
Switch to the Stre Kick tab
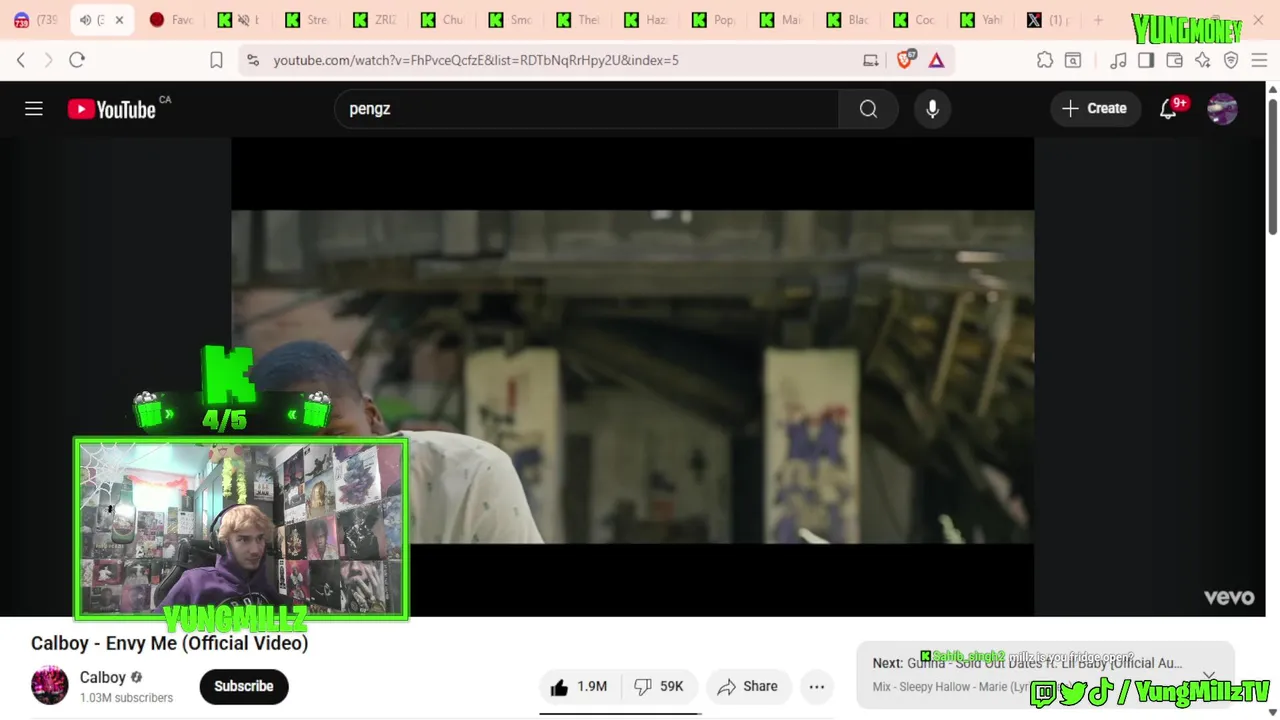click(308, 20)
